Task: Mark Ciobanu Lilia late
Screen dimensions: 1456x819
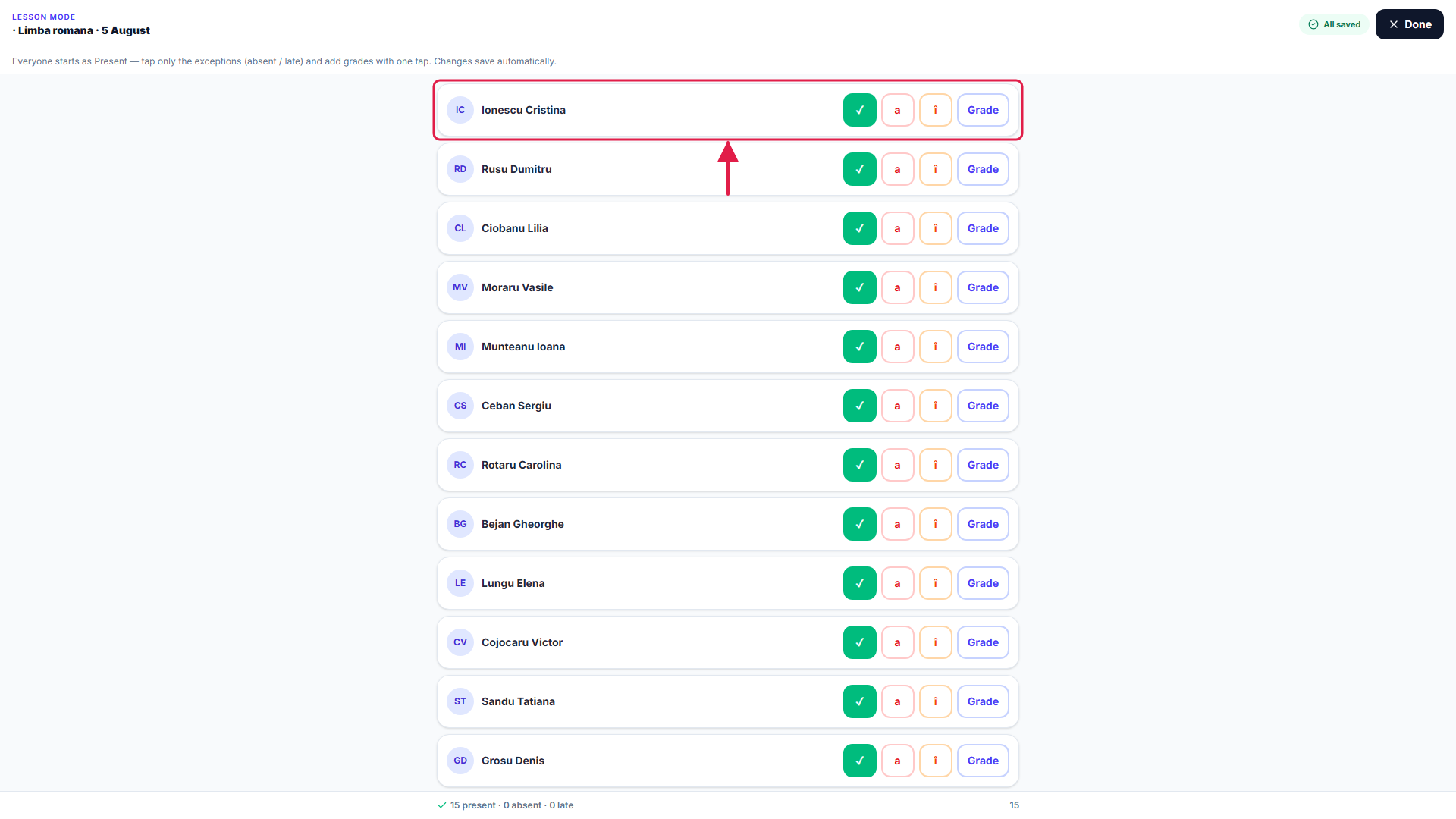Action: point(935,228)
